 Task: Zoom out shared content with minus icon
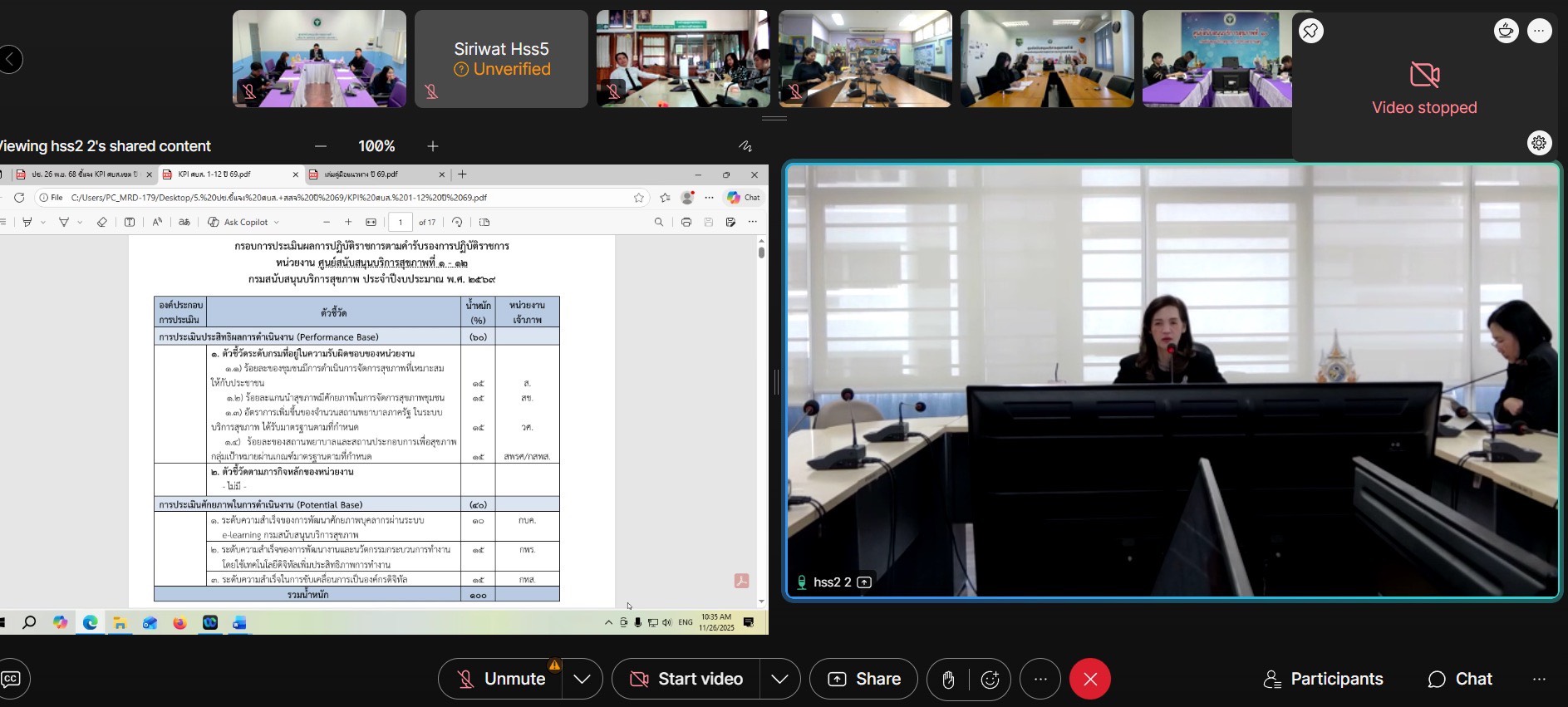pos(321,146)
